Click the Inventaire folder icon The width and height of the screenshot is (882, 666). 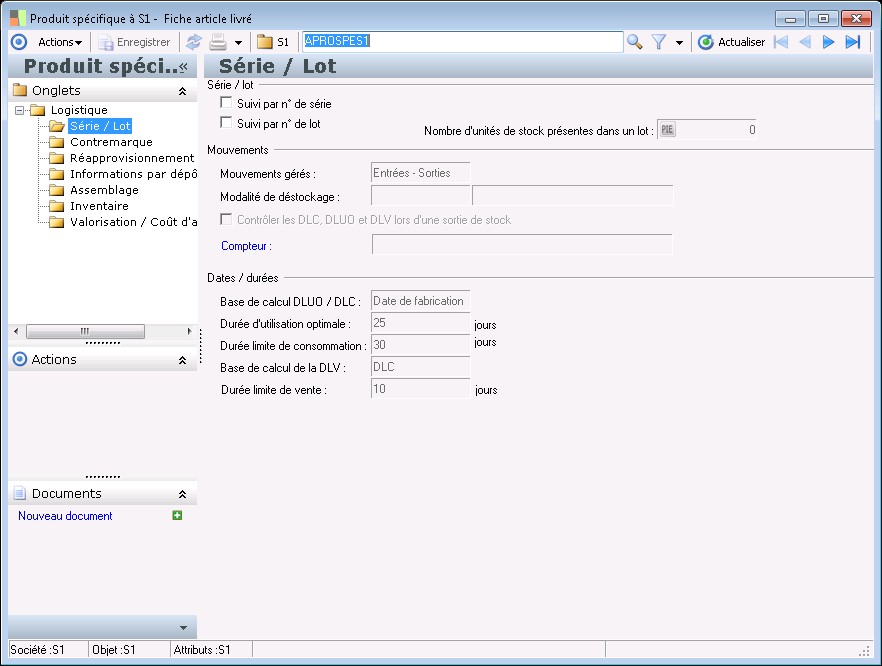pos(56,206)
